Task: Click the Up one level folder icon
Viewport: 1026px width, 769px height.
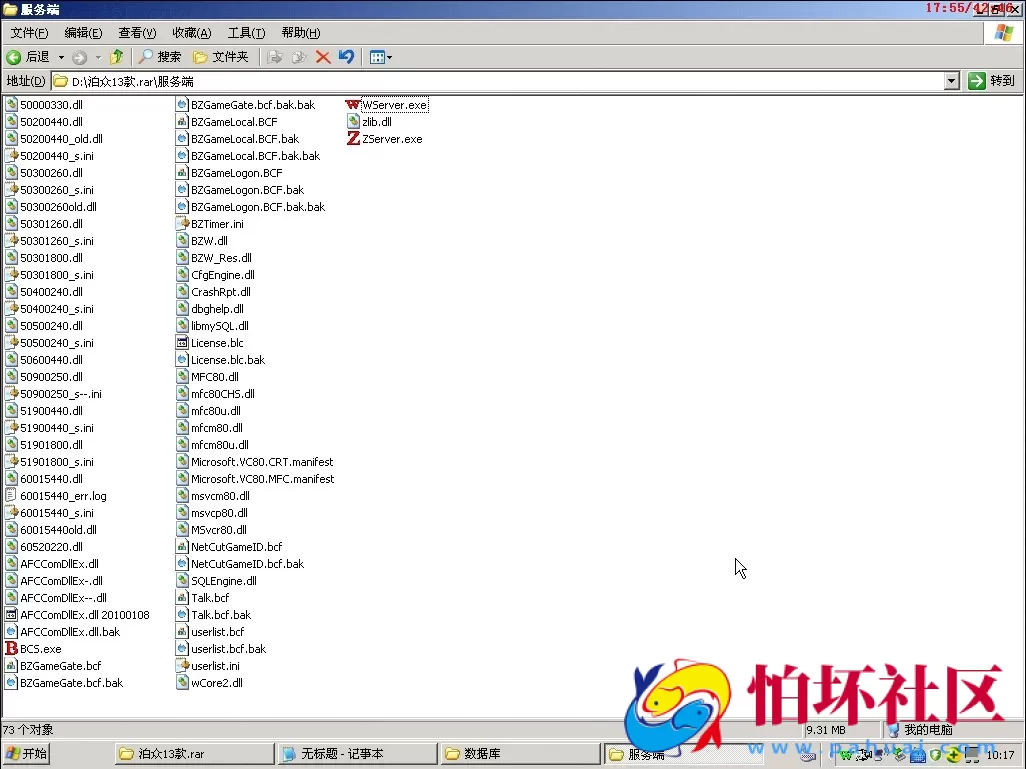Action: coord(117,57)
